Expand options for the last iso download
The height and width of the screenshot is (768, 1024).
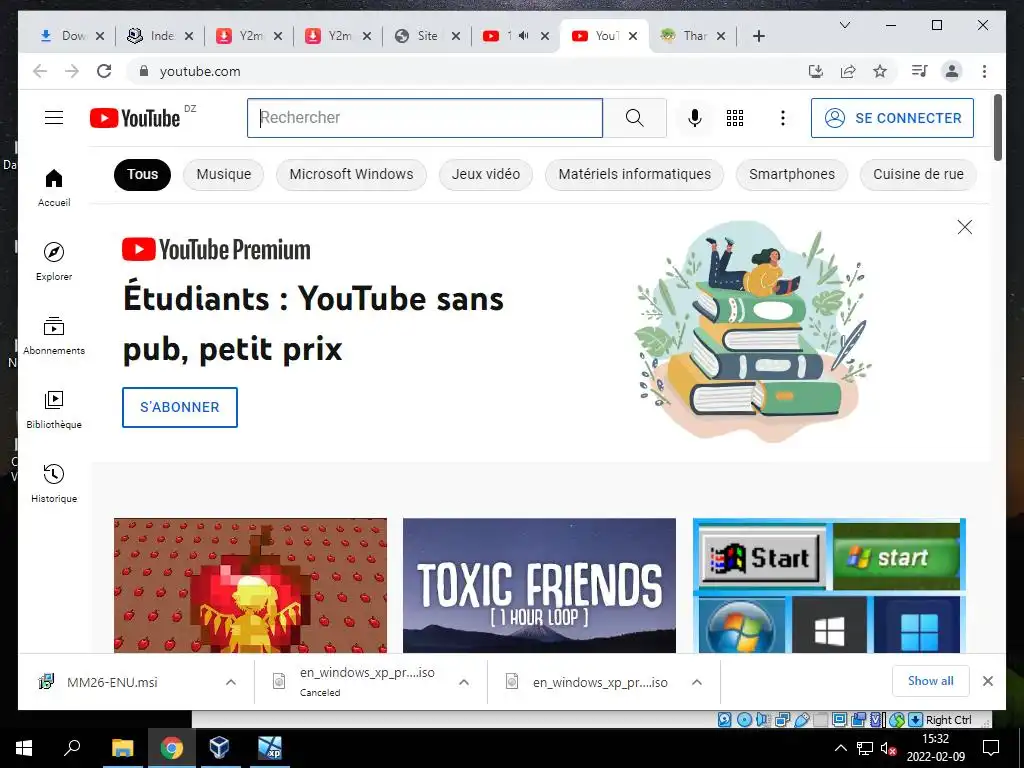point(697,682)
